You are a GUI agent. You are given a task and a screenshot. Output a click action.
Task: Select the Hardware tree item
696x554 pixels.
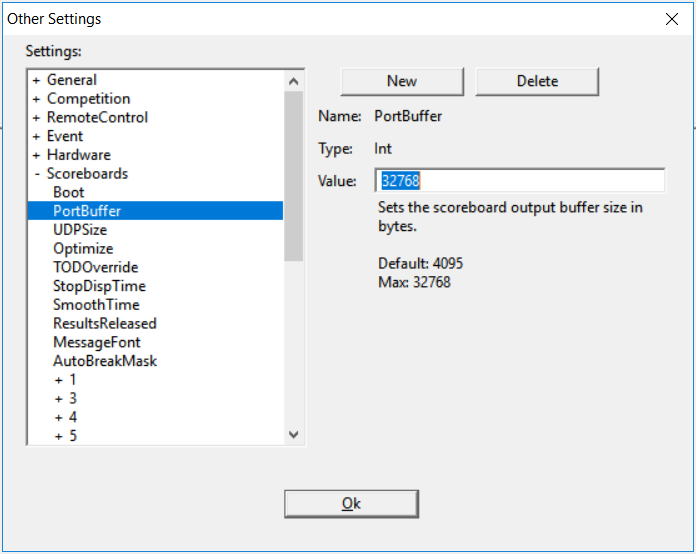click(79, 154)
